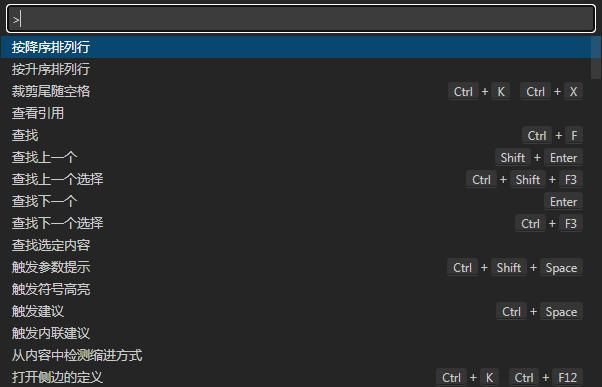Choose the 触发符号高亮 command
This screenshot has height=387, width=602.
296,289
